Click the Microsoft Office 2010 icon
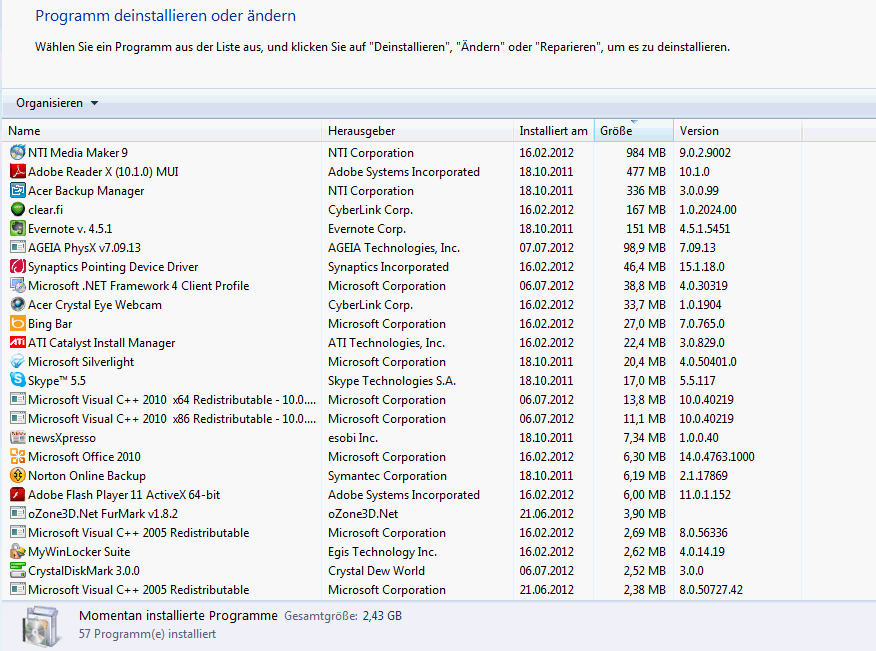The width and height of the screenshot is (876, 651). point(18,457)
